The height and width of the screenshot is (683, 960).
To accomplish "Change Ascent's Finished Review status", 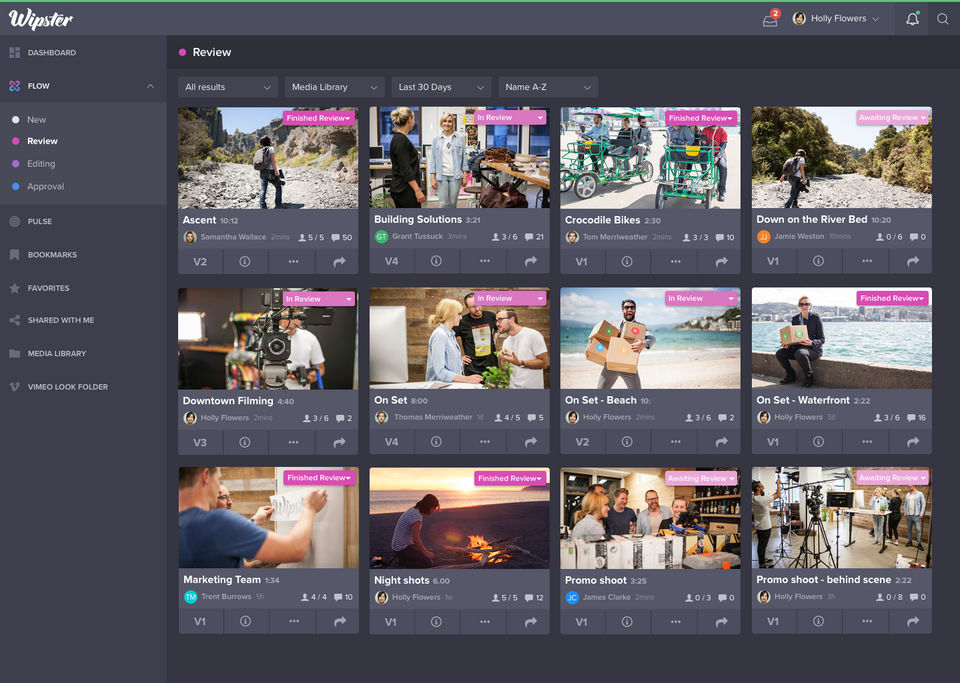I will point(318,118).
